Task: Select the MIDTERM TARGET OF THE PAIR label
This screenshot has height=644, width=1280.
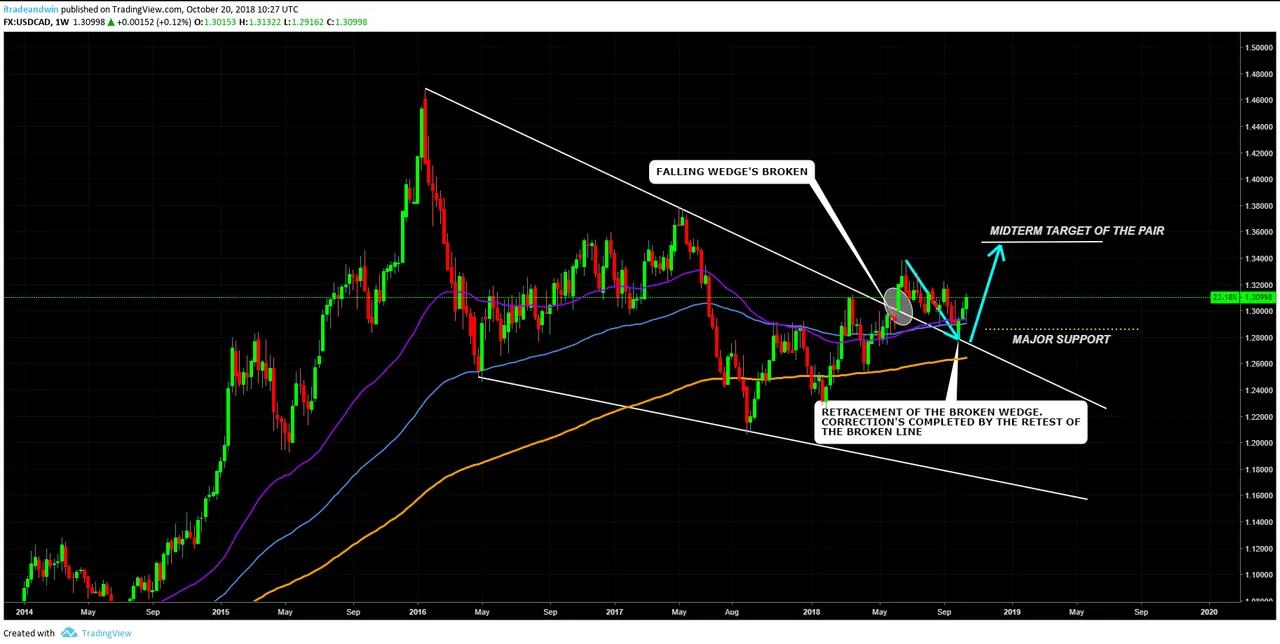Action: click(x=1077, y=231)
